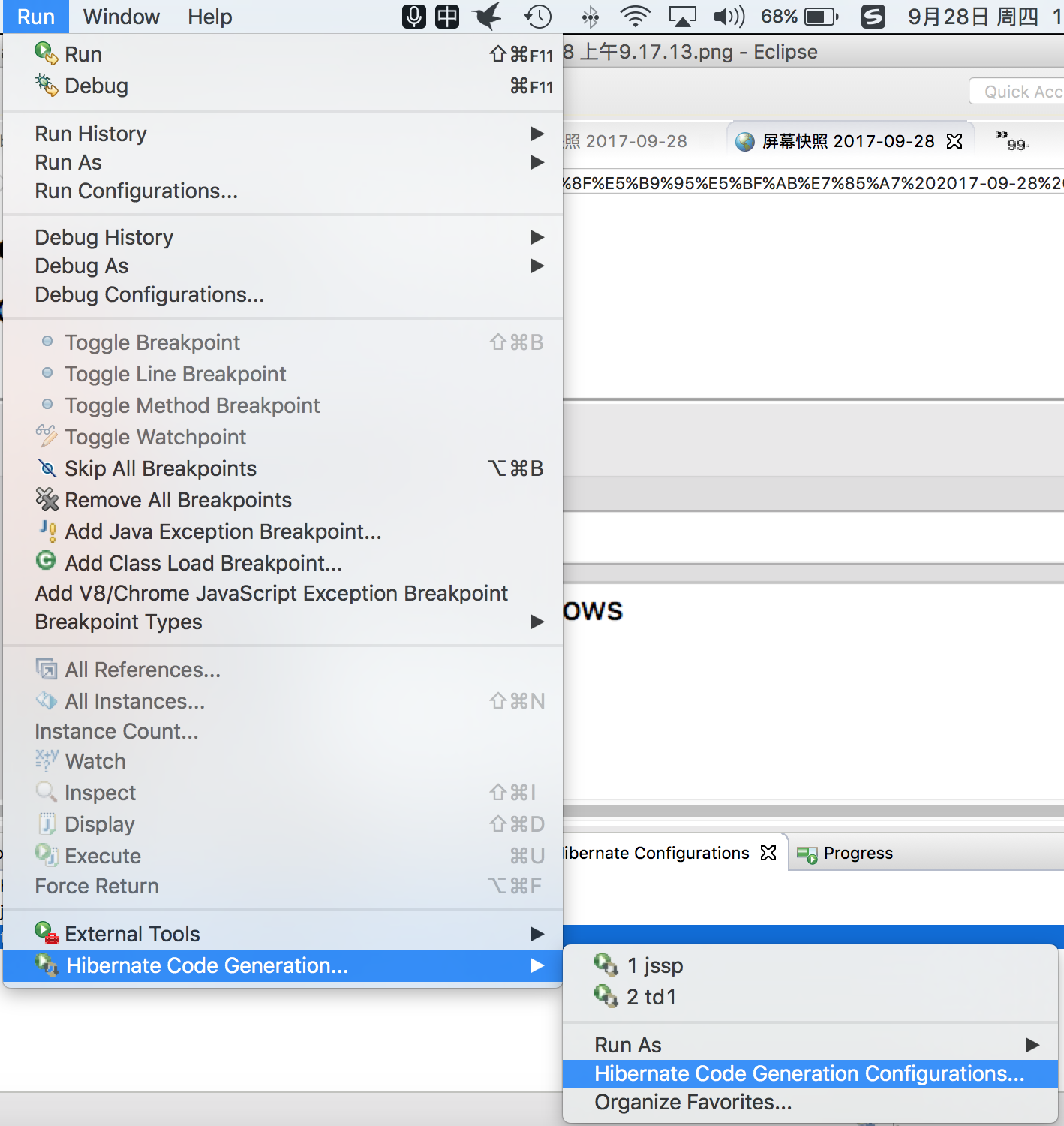This screenshot has height=1126, width=1064.
Task: Click the Add Java Exception Breakpoint icon
Action: pos(47,531)
